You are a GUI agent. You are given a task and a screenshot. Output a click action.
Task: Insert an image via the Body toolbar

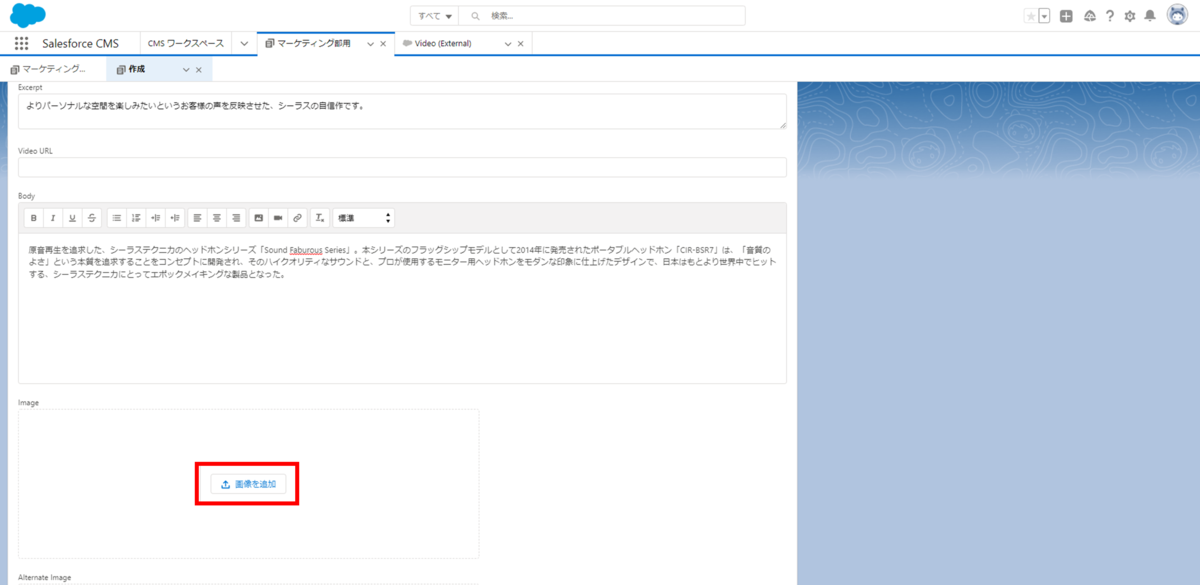(x=259, y=217)
